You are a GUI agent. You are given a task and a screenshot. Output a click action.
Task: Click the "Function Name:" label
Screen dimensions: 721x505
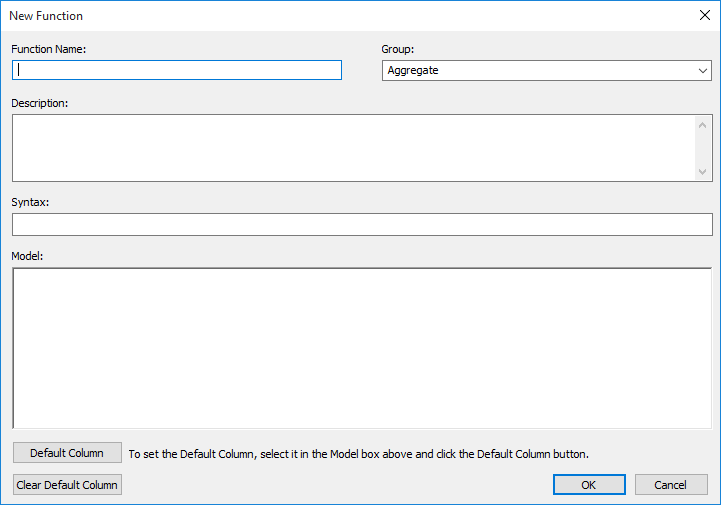tap(49, 49)
